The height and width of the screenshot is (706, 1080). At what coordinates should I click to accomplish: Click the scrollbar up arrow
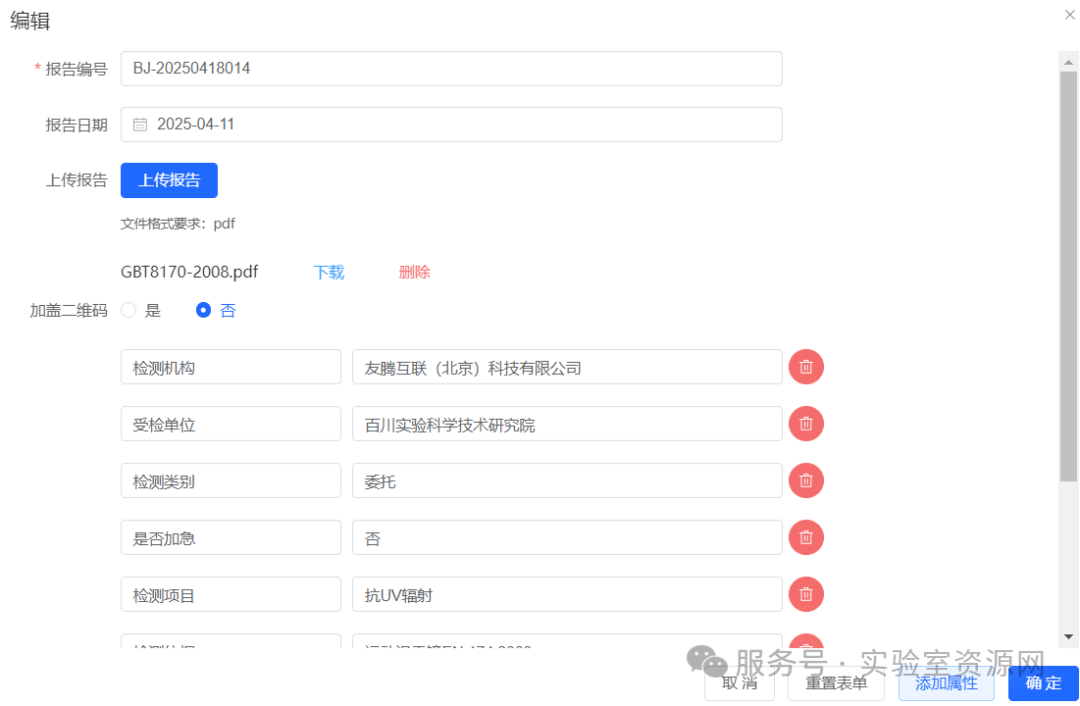[1068, 62]
